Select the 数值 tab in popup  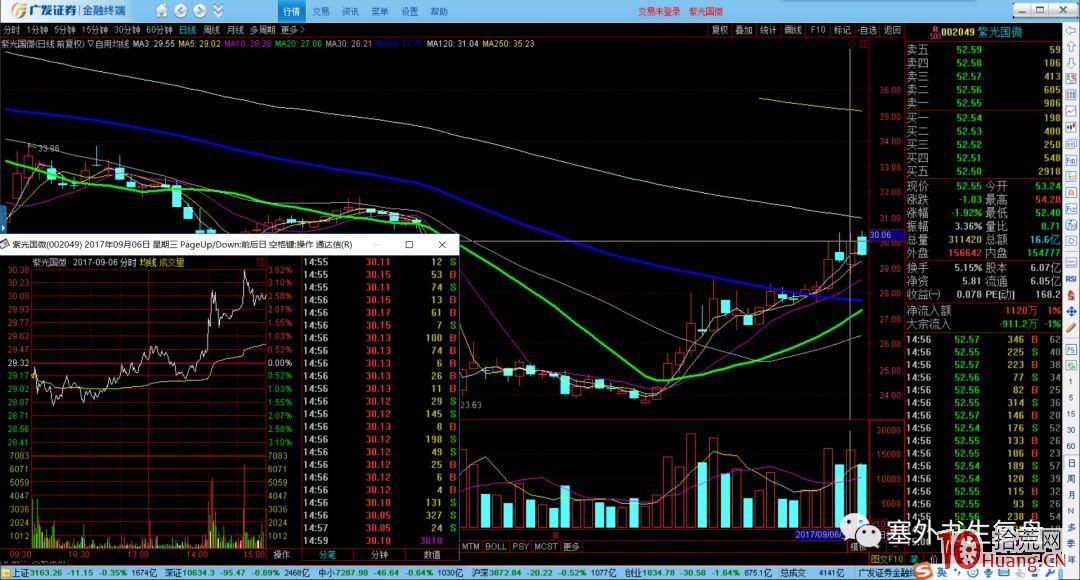point(432,555)
